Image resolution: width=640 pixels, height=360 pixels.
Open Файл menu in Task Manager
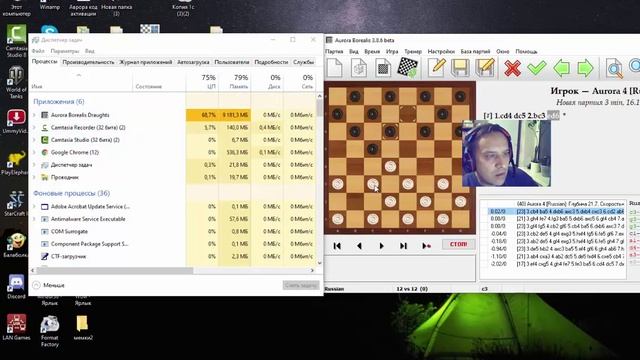[38, 51]
